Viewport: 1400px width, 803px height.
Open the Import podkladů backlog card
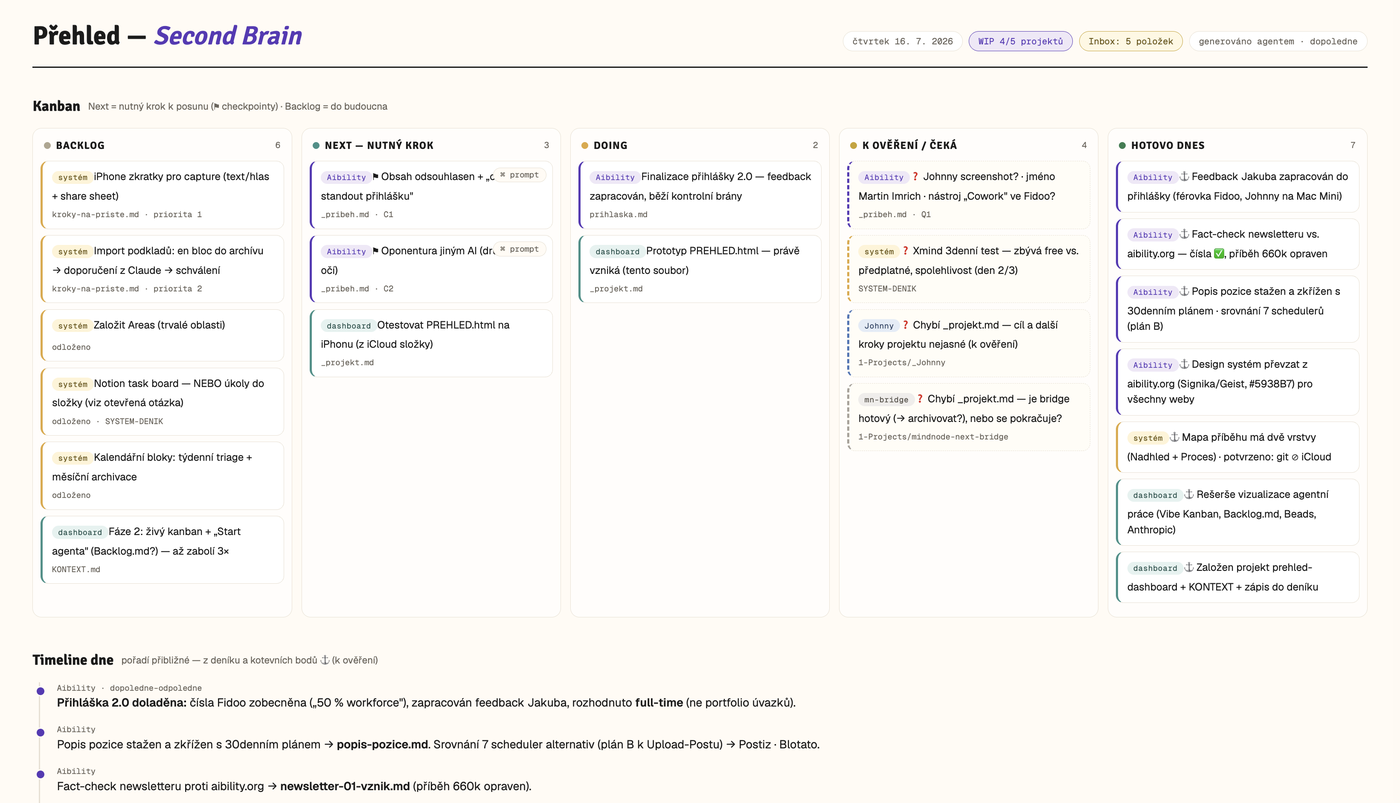(162, 268)
